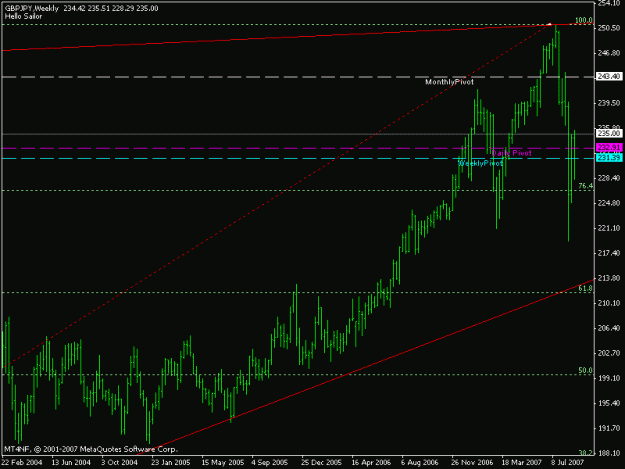The width and height of the screenshot is (625, 469).
Task: Click the 235.00 current price tag
Action: click(609, 133)
